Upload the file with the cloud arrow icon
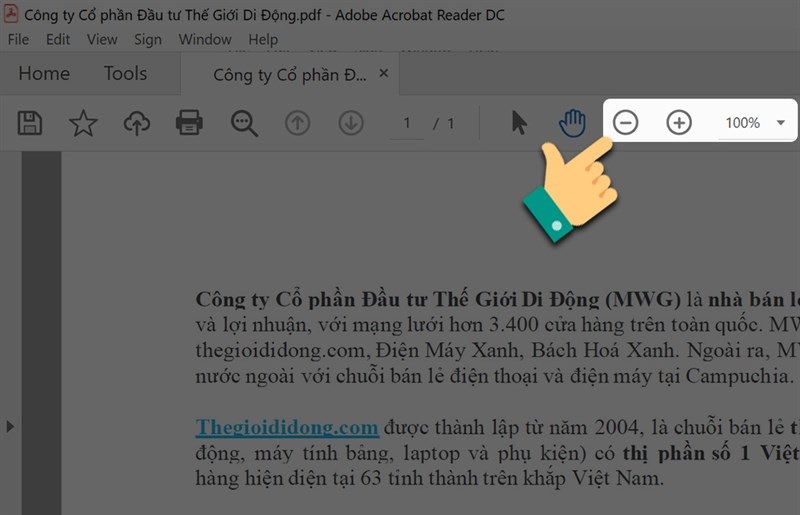 pyautogui.click(x=137, y=124)
